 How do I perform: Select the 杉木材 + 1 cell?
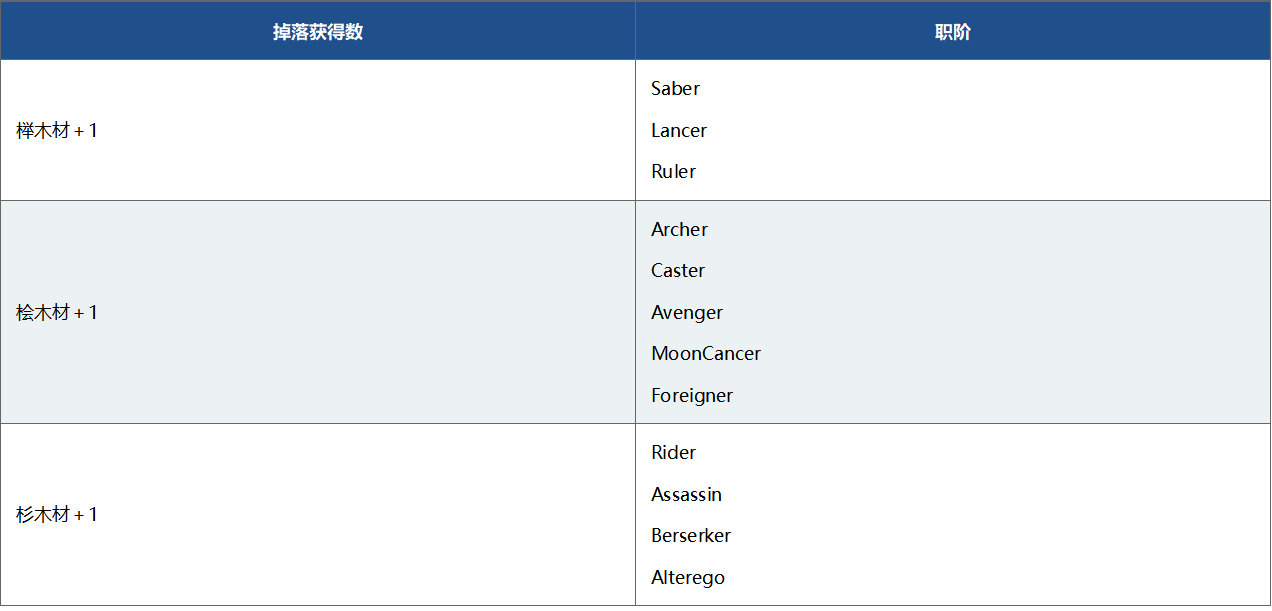(57, 515)
